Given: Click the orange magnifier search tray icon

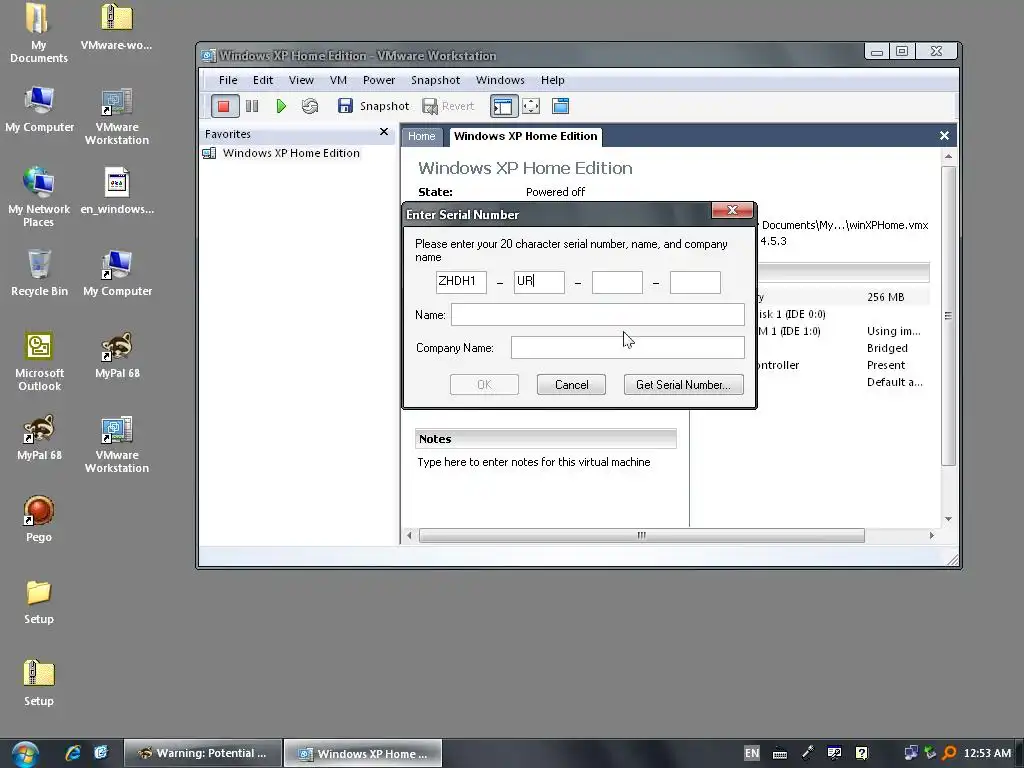Looking at the screenshot, I should [x=950, y=753].
